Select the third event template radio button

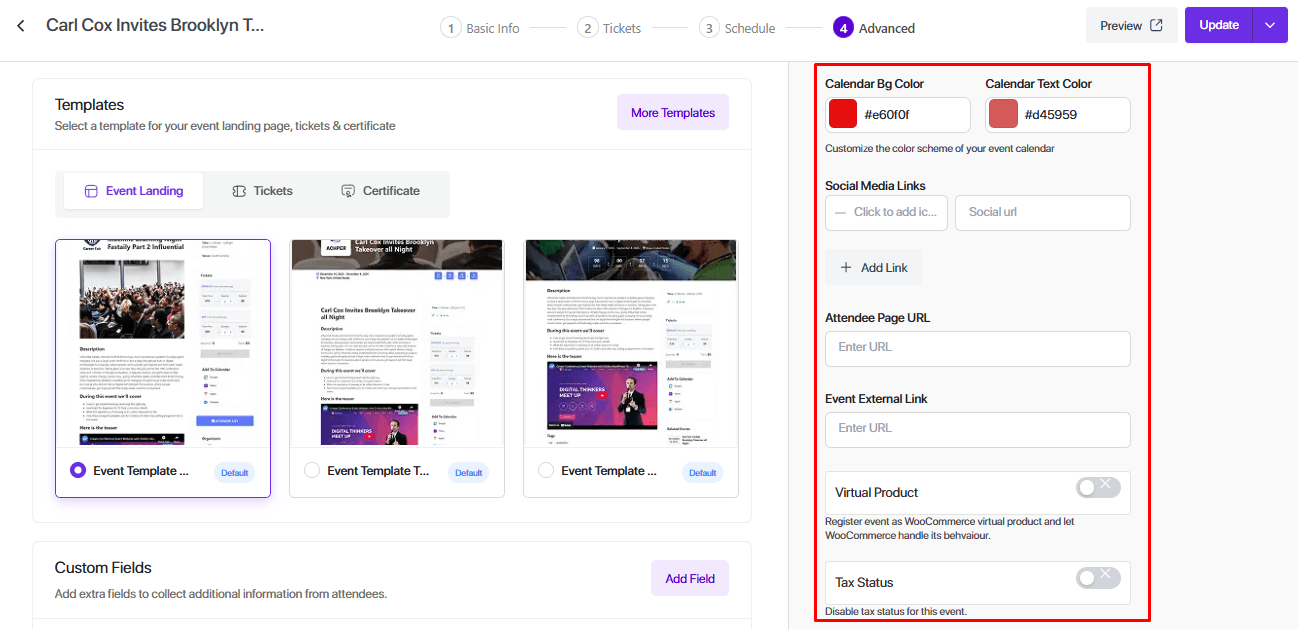click(x=546, y=470)
